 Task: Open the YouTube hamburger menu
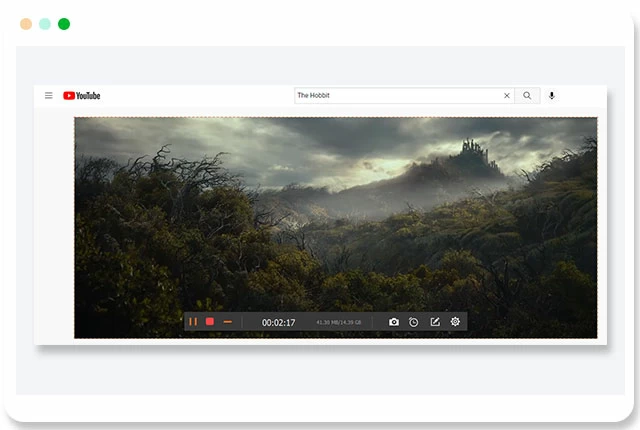(49, 96)
